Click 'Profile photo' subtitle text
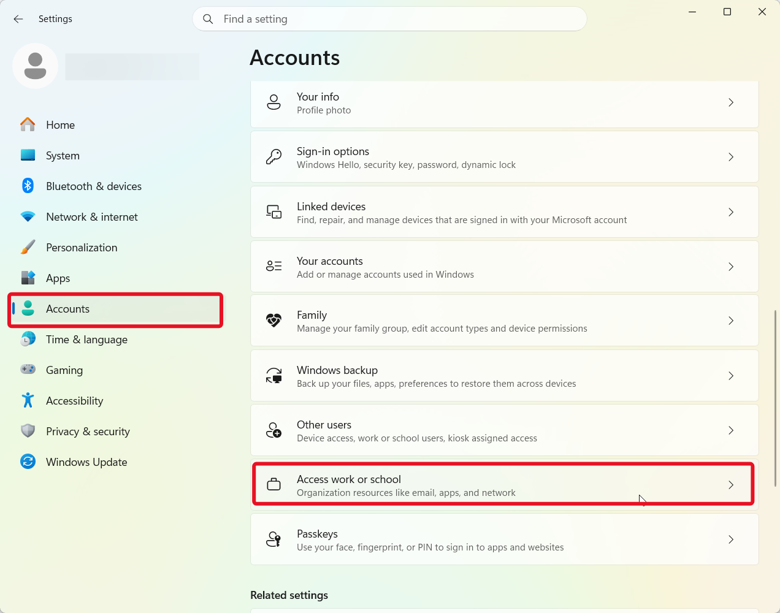The height and width of the screenshot is (613, 780). click(324, 110)
